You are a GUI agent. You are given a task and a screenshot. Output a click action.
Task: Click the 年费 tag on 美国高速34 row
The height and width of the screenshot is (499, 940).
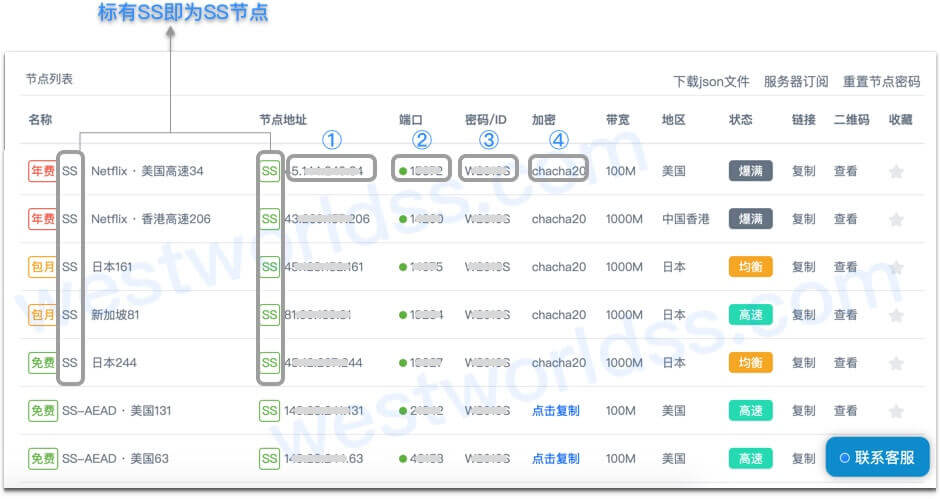[42, 171]
